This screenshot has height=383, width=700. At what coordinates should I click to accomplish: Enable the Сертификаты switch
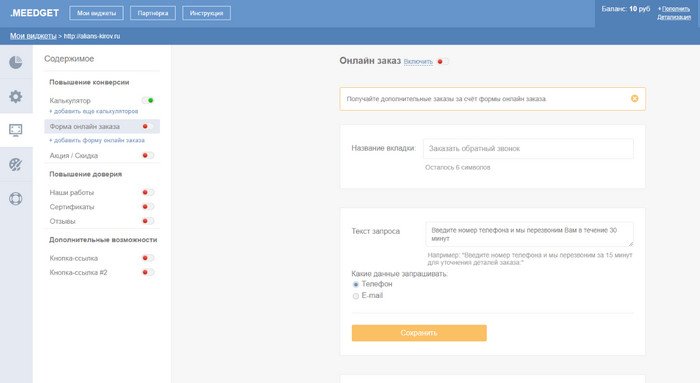(148, 207)
